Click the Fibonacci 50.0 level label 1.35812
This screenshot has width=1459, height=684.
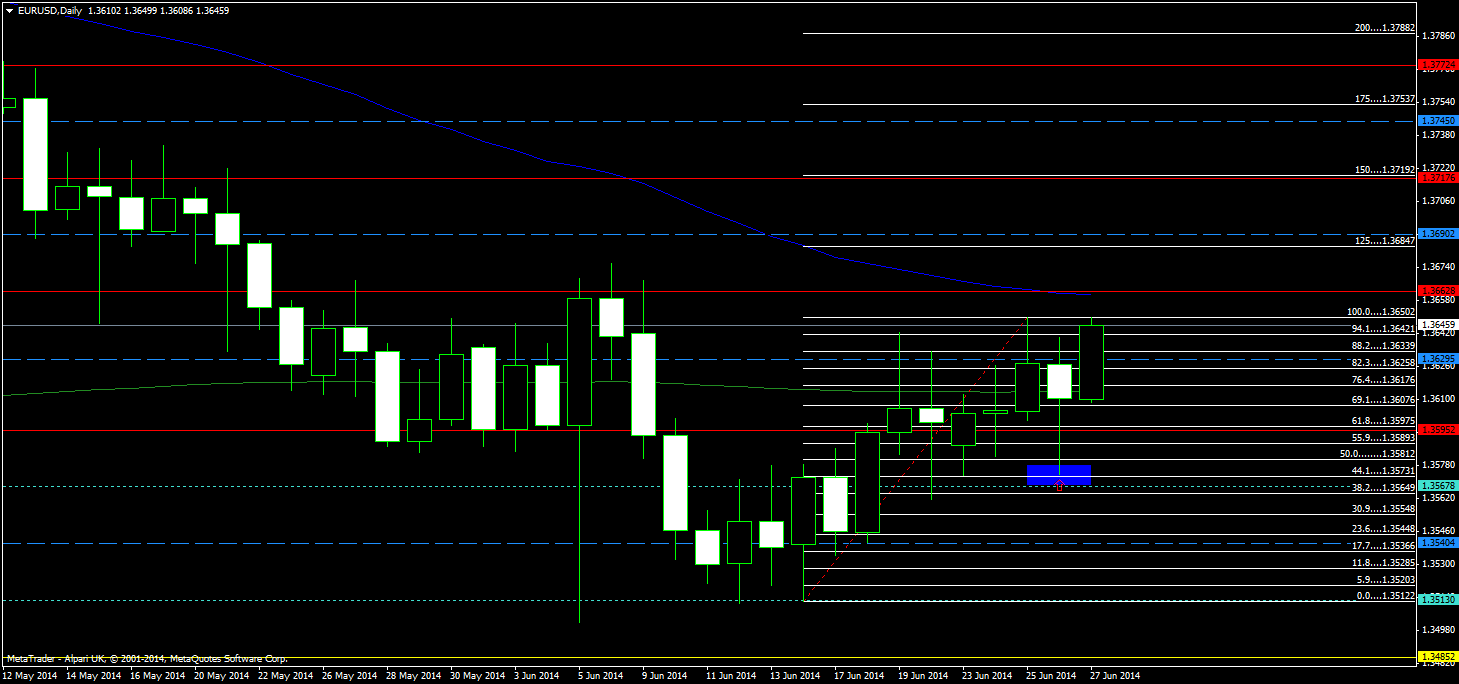tap(1378, 453)
